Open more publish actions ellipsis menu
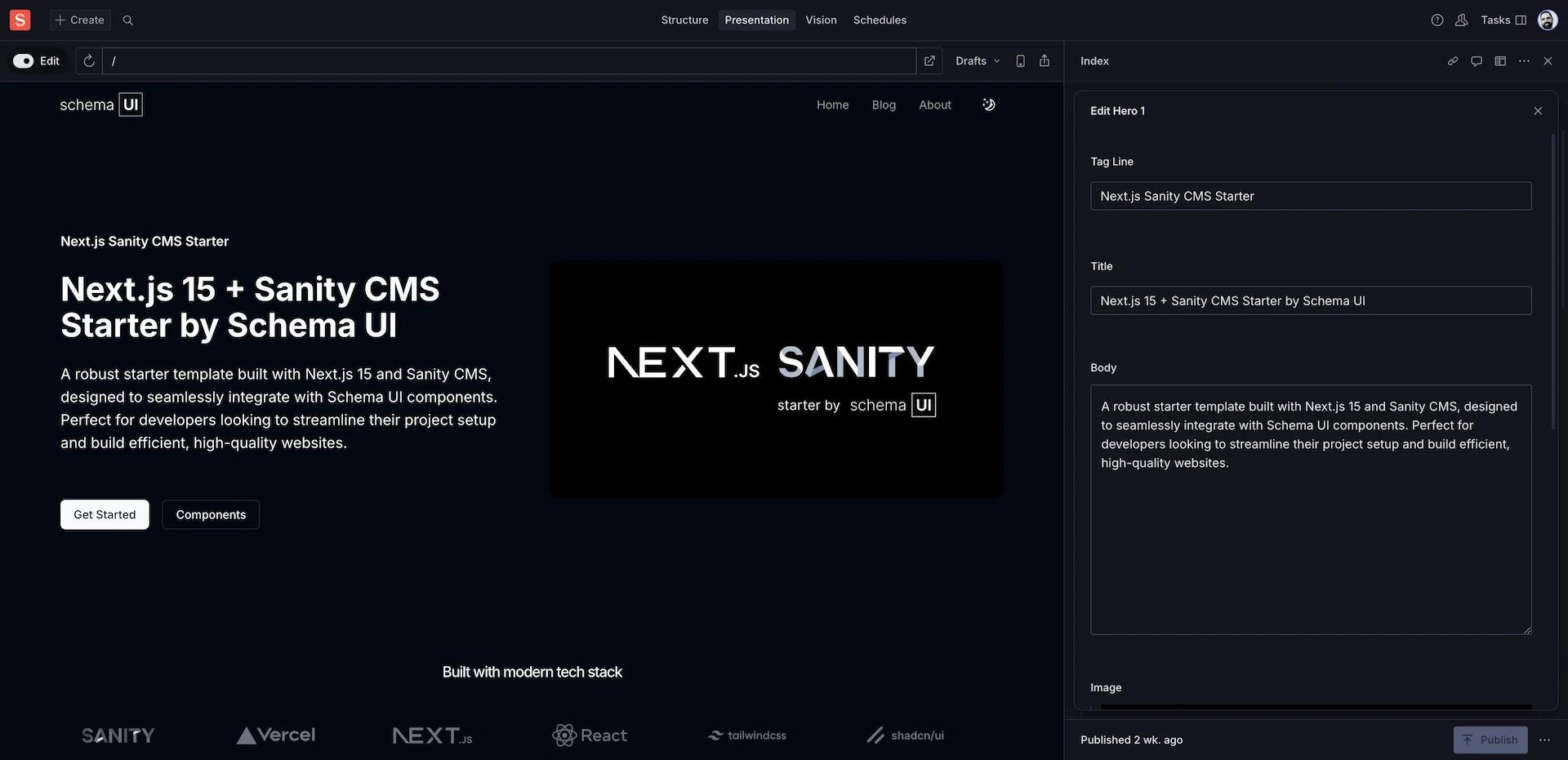Viewport: 1568px width, 760px height. [1544, 740]
